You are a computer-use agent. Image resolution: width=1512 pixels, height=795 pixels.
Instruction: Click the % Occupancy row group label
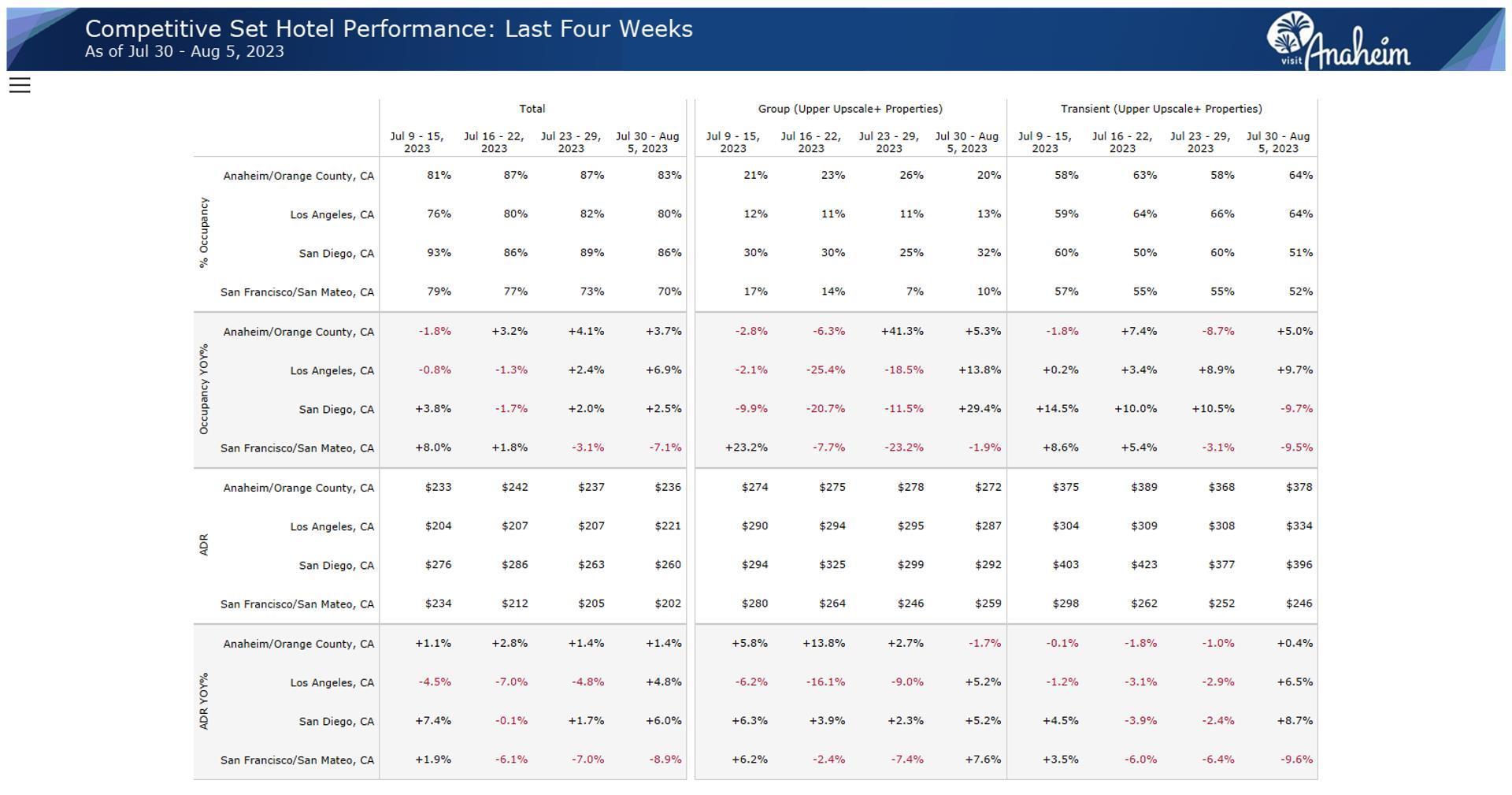tap(204, 233)
